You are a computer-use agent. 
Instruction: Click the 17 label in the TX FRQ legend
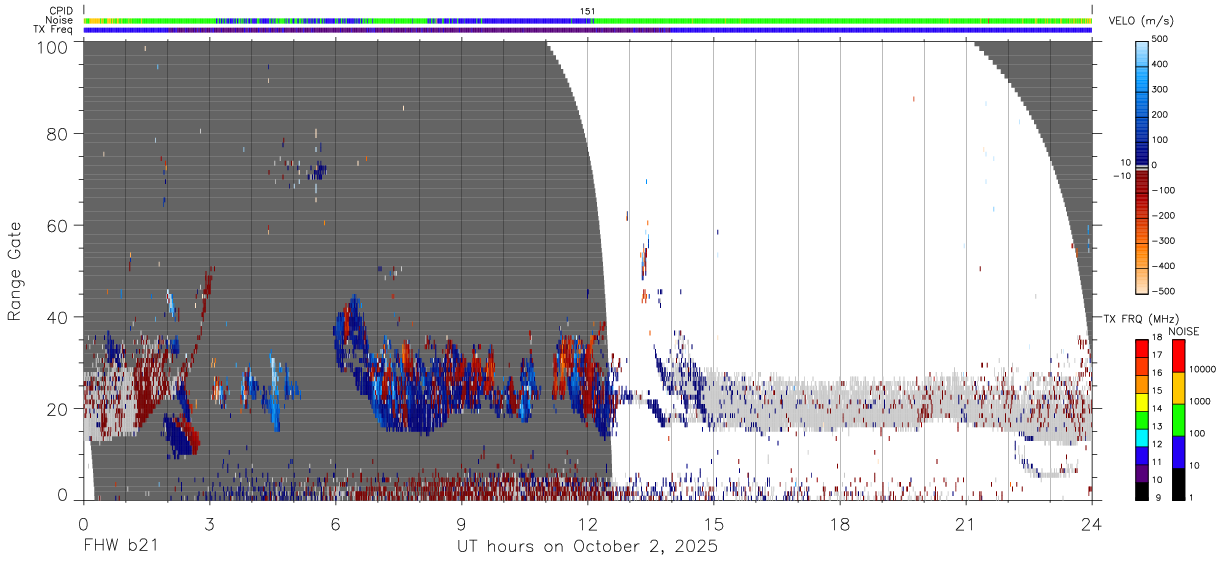tap(1158, 355)
